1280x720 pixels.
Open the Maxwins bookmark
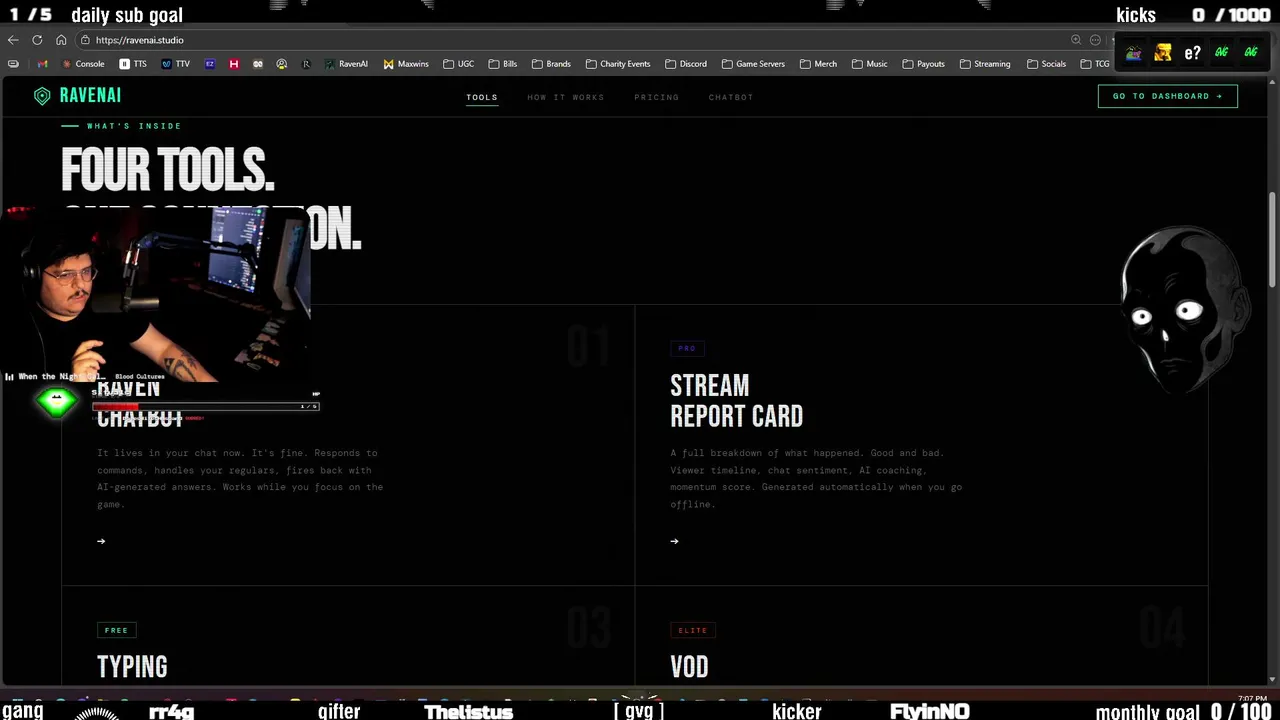[406, 64]
